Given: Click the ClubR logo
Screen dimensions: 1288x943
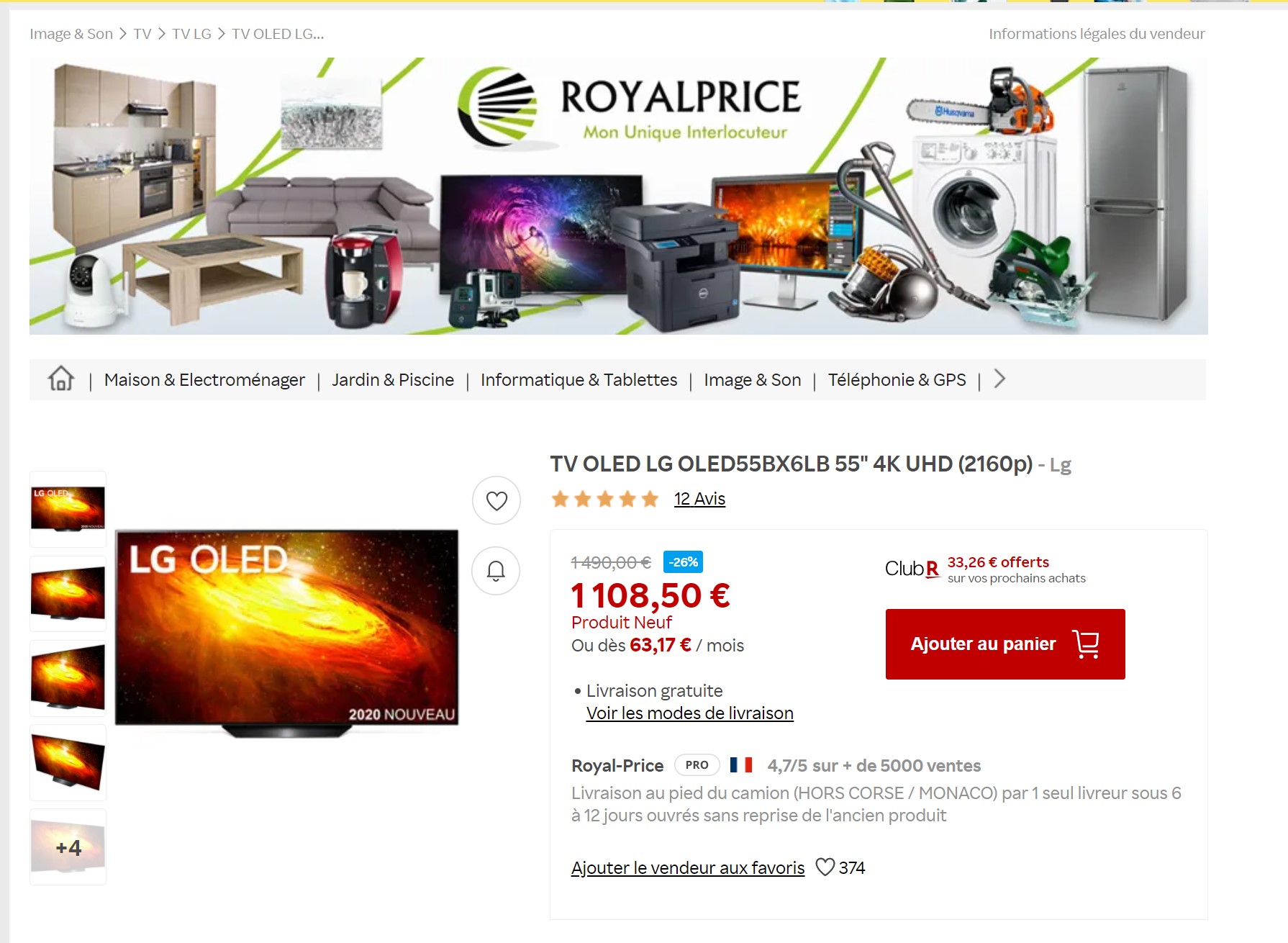Looking at the screenshot, I should tap(912, 569).
